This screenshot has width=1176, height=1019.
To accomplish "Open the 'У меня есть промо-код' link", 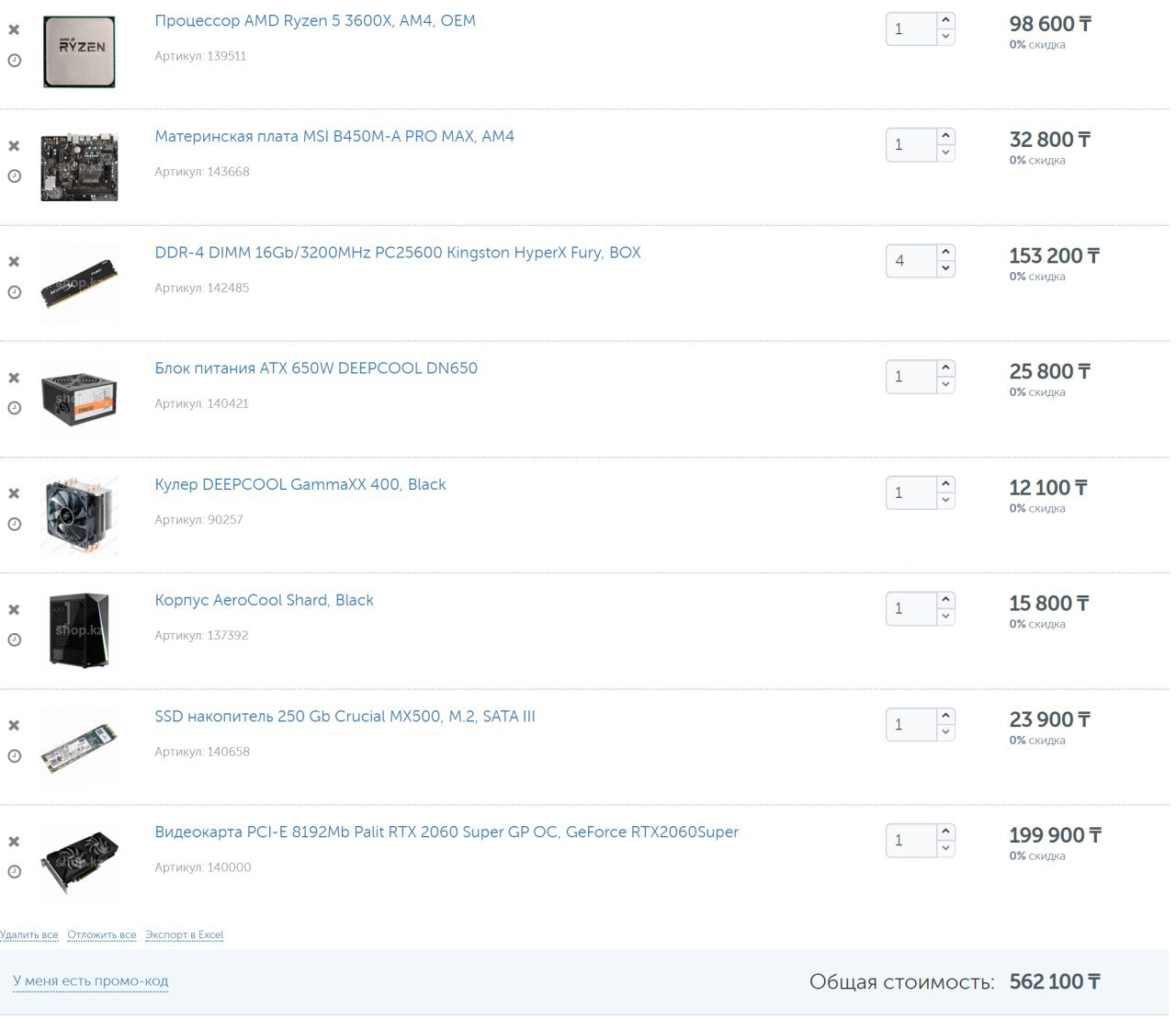I will tap(91, 981).
